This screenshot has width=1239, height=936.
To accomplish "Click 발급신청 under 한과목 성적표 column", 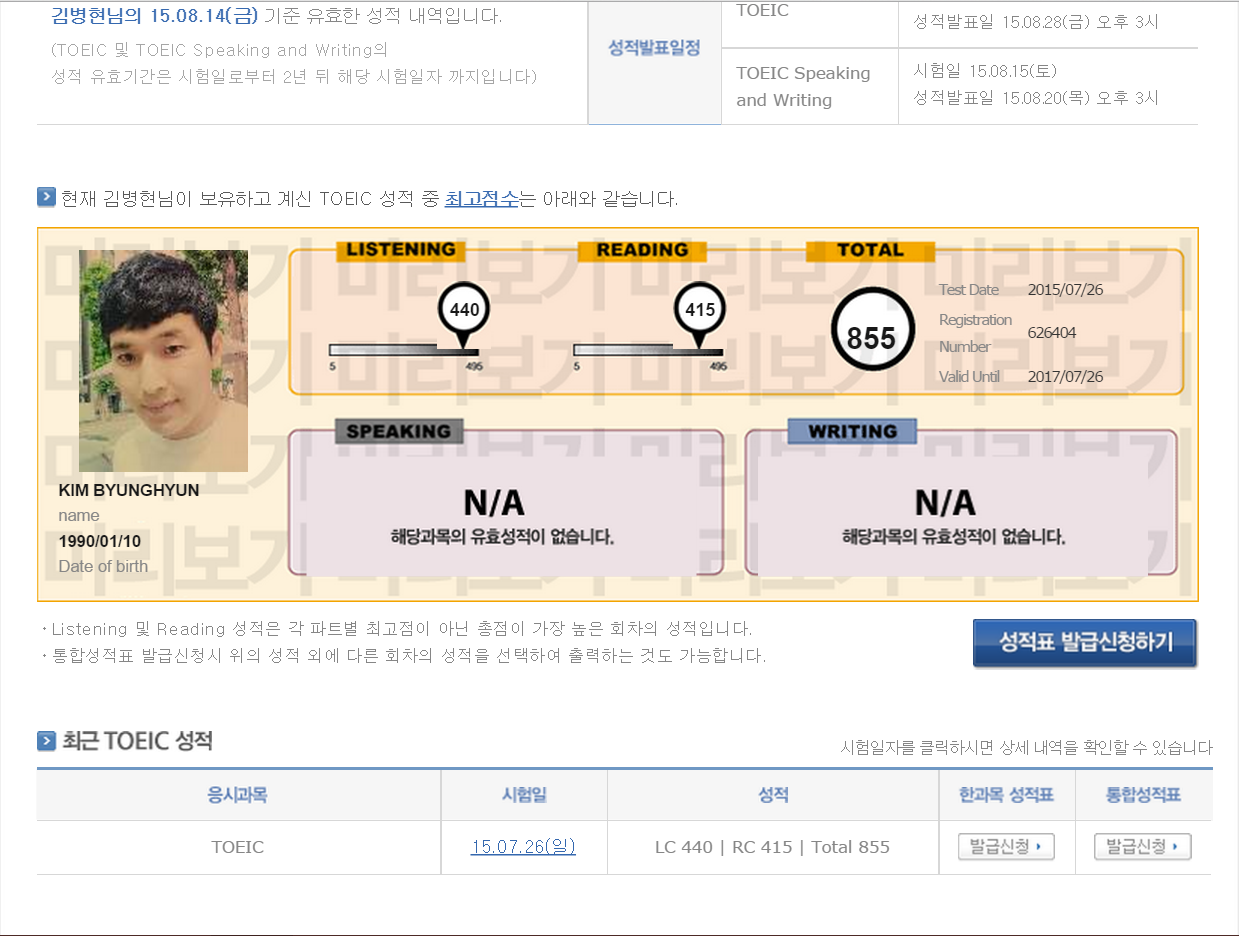I will pyautogui.click(x=1006, y=847).
